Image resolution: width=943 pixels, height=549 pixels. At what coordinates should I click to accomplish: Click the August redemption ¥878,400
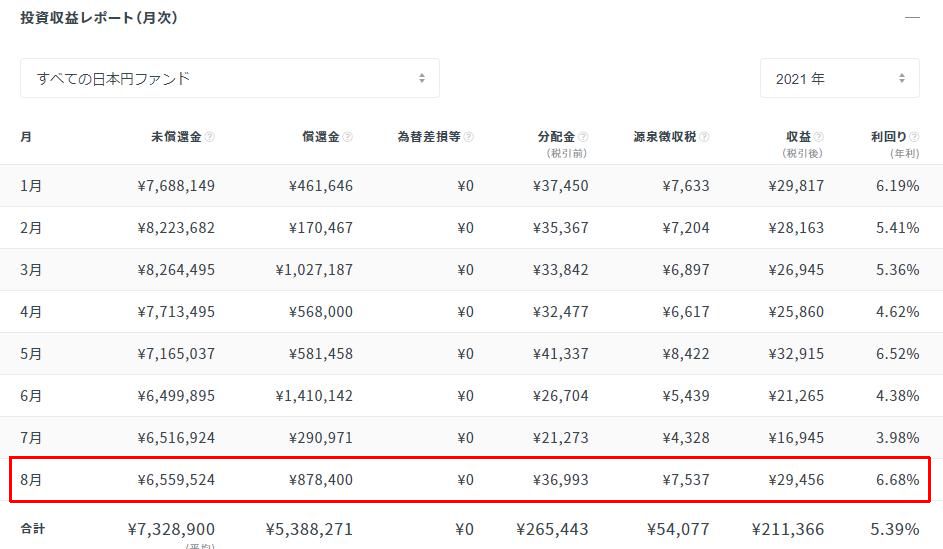coord(321,480)
